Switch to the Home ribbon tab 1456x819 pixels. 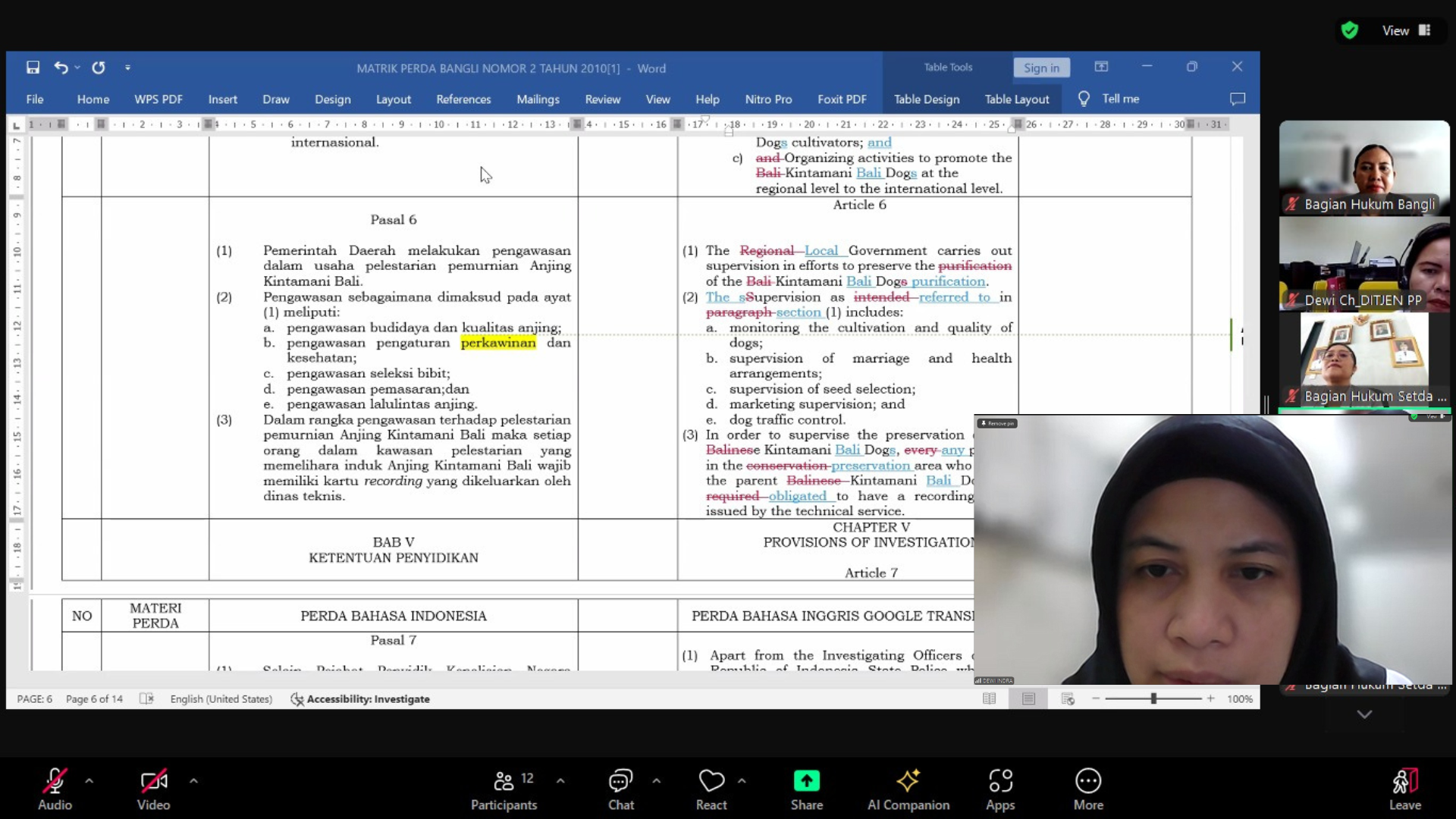pyautogui.click(x=93, y=99)
